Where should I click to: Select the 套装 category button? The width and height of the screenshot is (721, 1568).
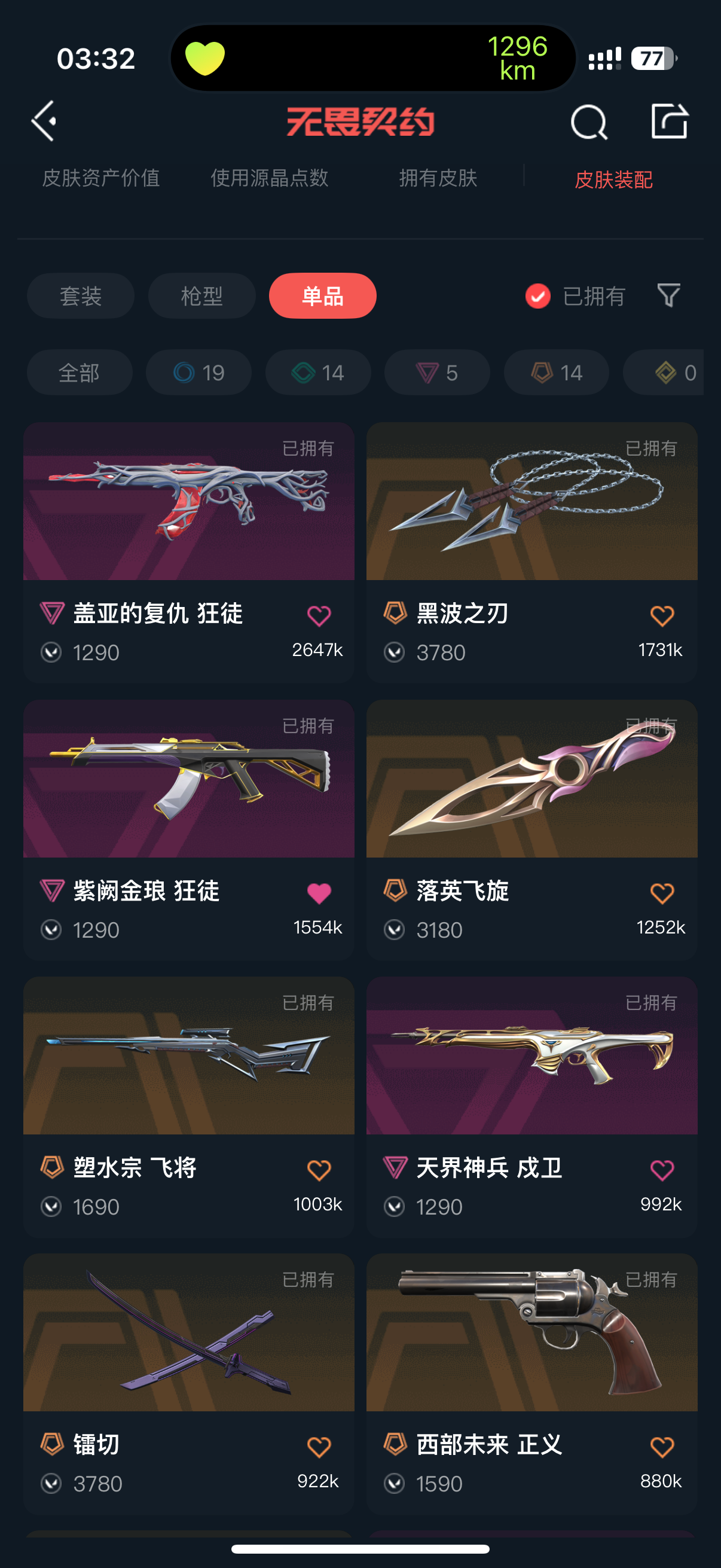[x=80, y=296]
